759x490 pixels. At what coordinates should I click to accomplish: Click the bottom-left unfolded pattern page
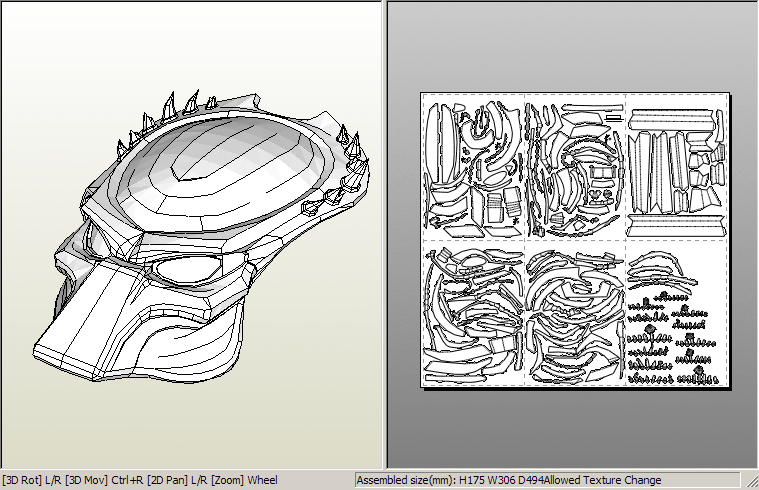473,313
